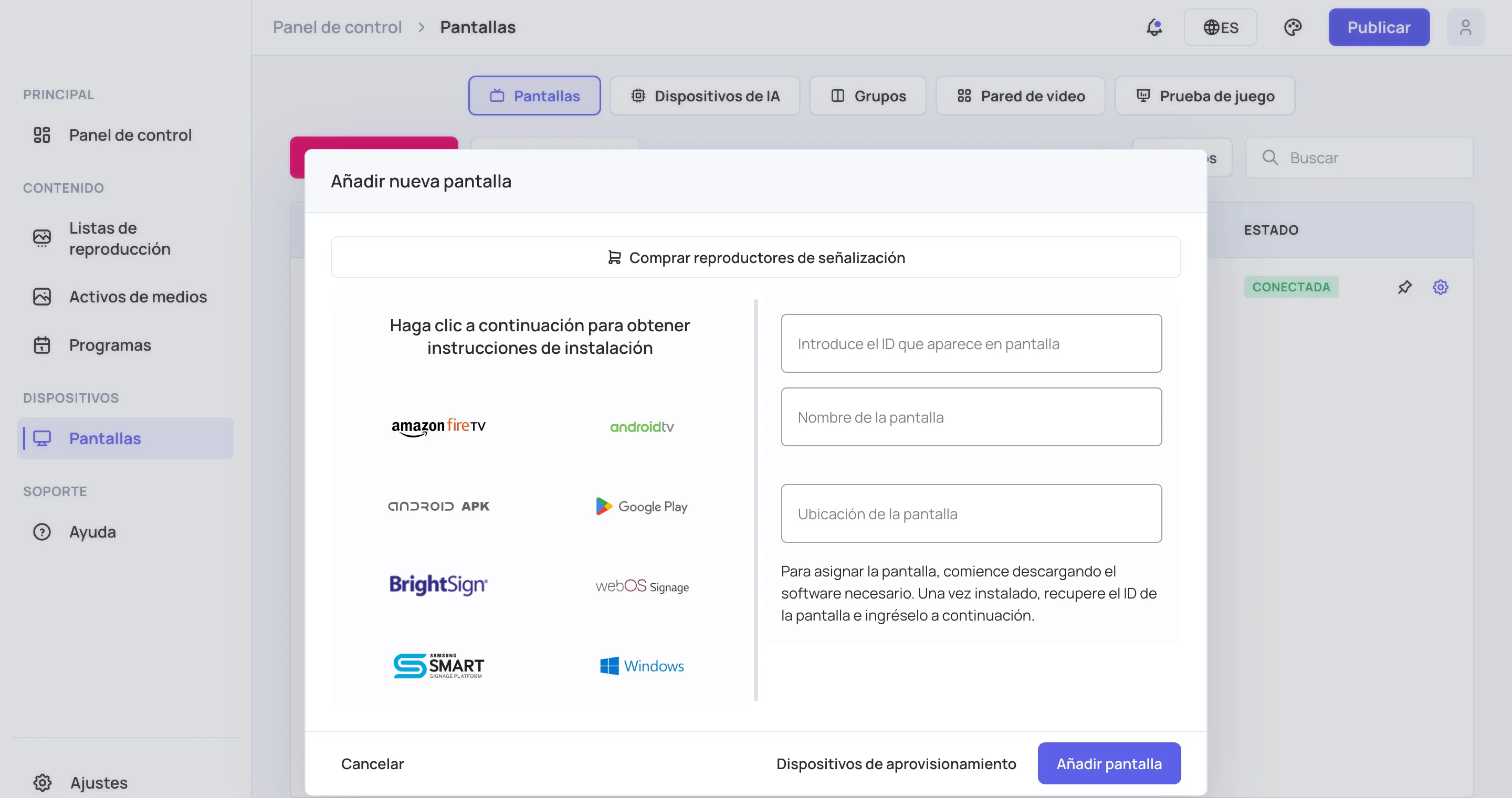Click Cancelar in the dialog
Screen dimensions: 1512x798
(372, 763)
